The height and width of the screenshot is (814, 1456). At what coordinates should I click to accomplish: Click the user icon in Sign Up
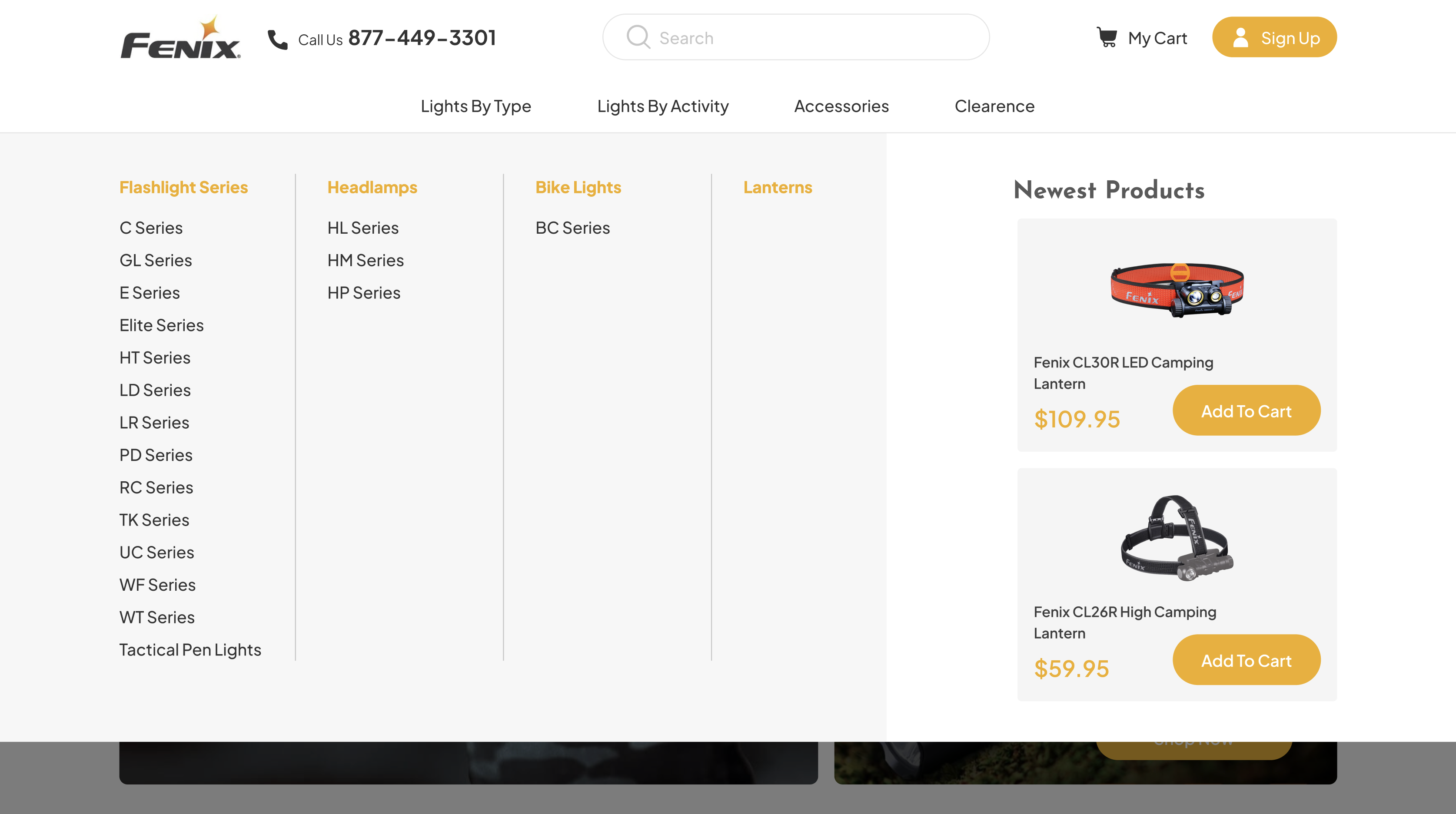[1241, 37]
